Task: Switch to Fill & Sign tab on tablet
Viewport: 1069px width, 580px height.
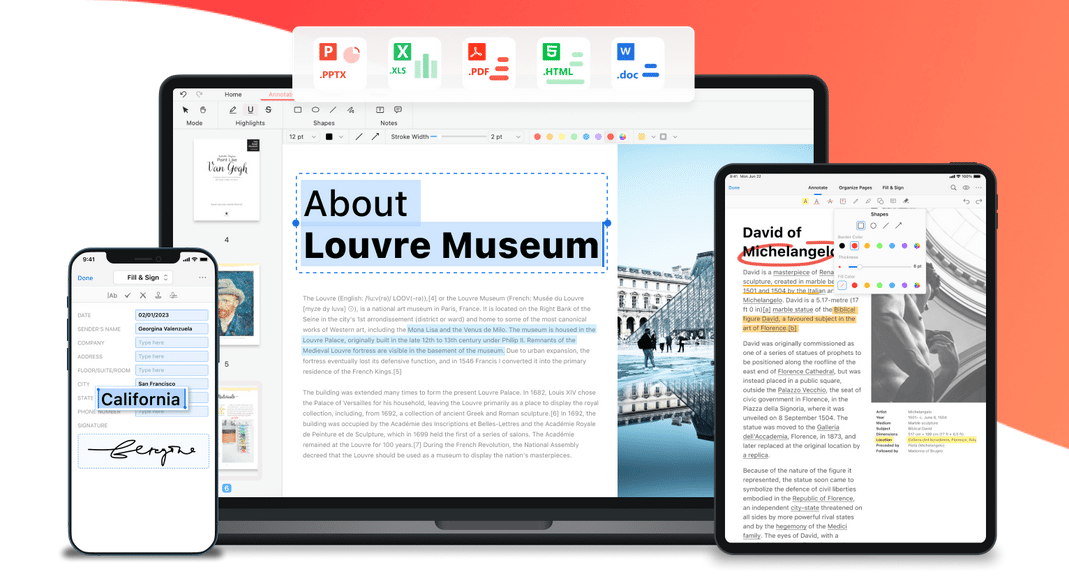Action: (x=893, y=187)
